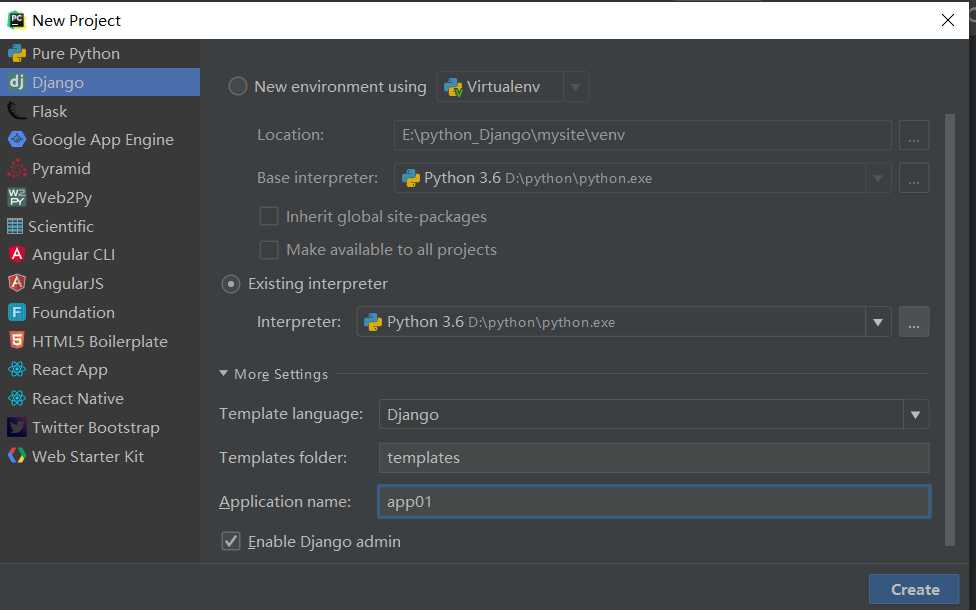Viewport: 976px width, 610px height.
Task: Click the Create button
Action: click(914, 589)
